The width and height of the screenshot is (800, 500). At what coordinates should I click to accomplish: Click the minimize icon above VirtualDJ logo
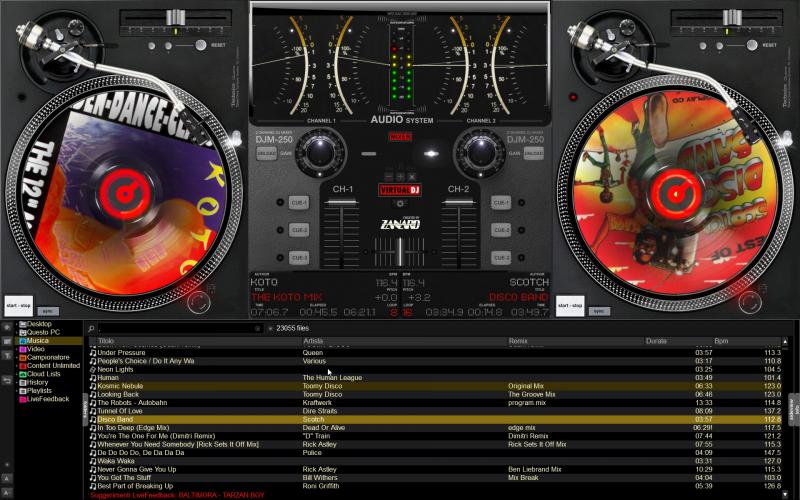pyautogui.click(x=389, y=177)
